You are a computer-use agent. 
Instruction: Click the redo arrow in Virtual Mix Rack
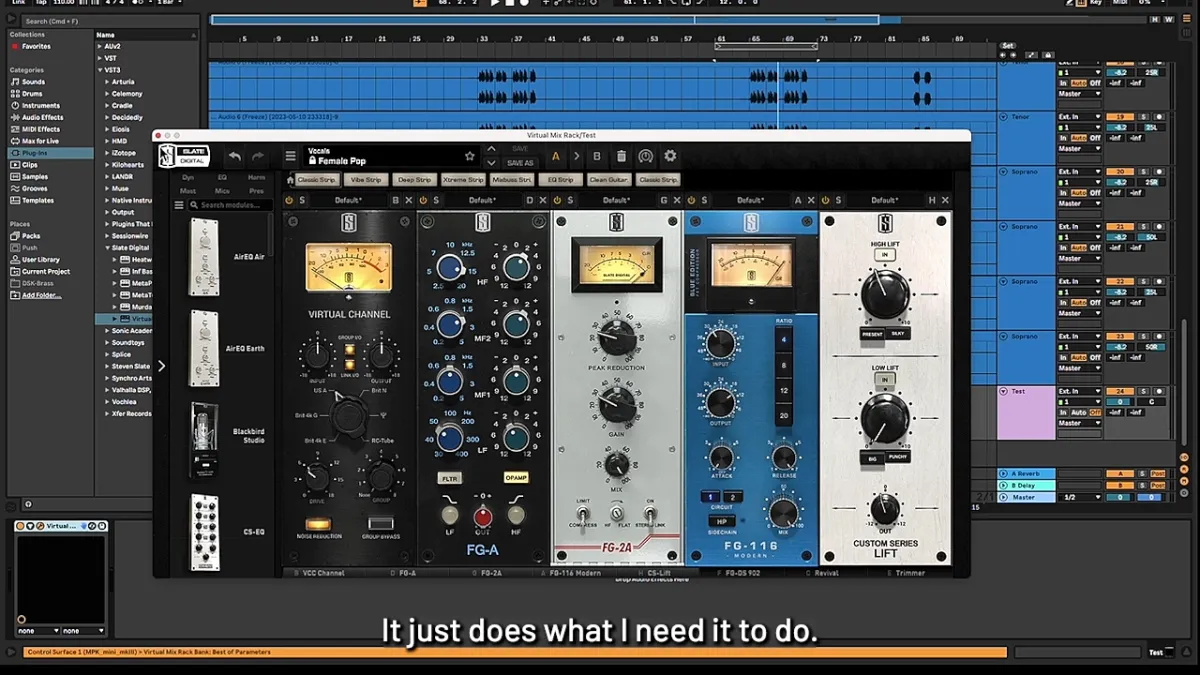pyautogui.click(x=258, y=157)
